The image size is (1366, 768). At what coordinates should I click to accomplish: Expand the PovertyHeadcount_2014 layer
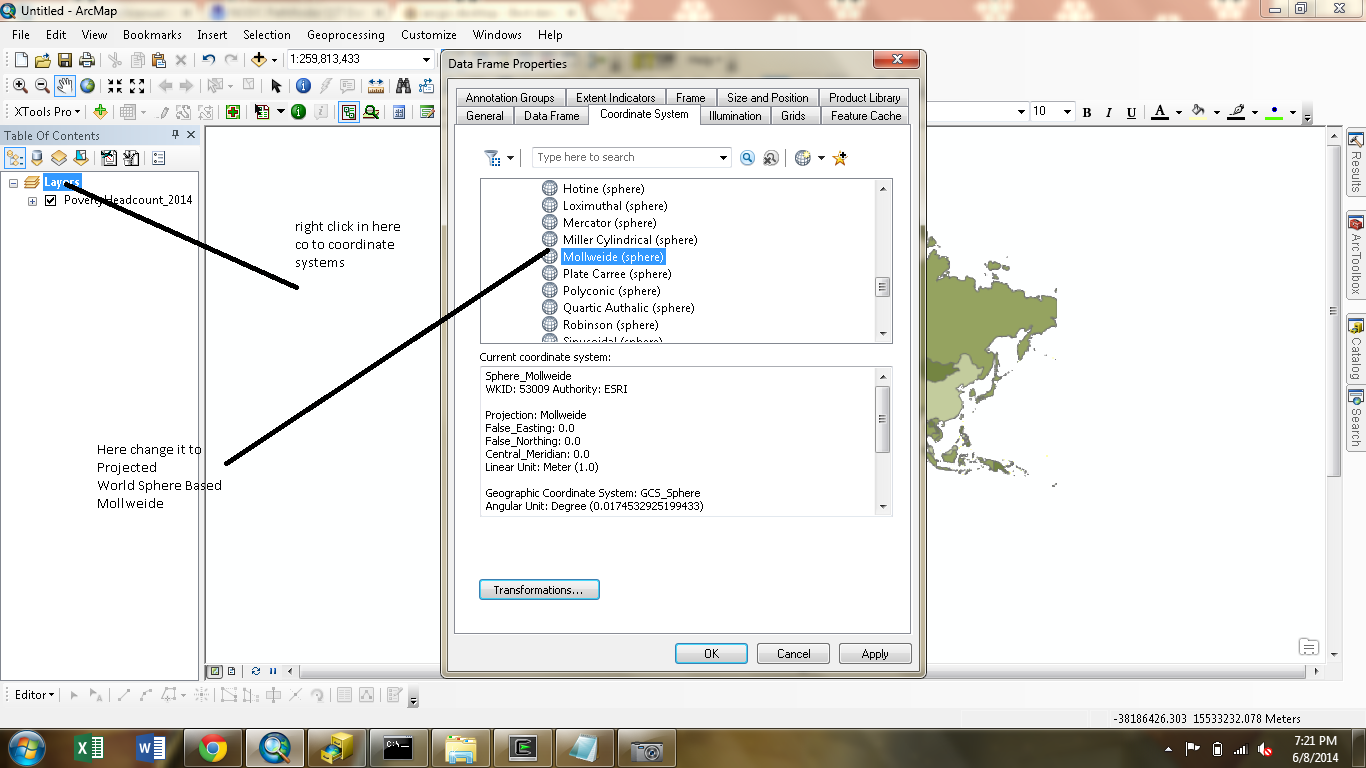(x=32, y=200)
